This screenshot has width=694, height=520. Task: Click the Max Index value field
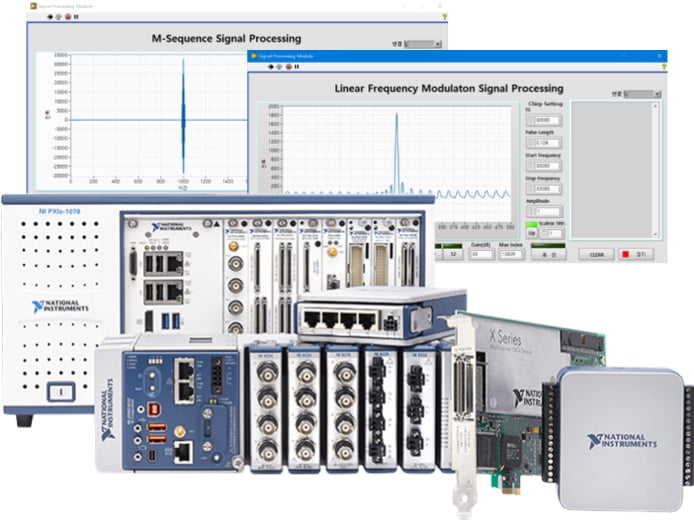pyautogui.click(x=511, y=254)
